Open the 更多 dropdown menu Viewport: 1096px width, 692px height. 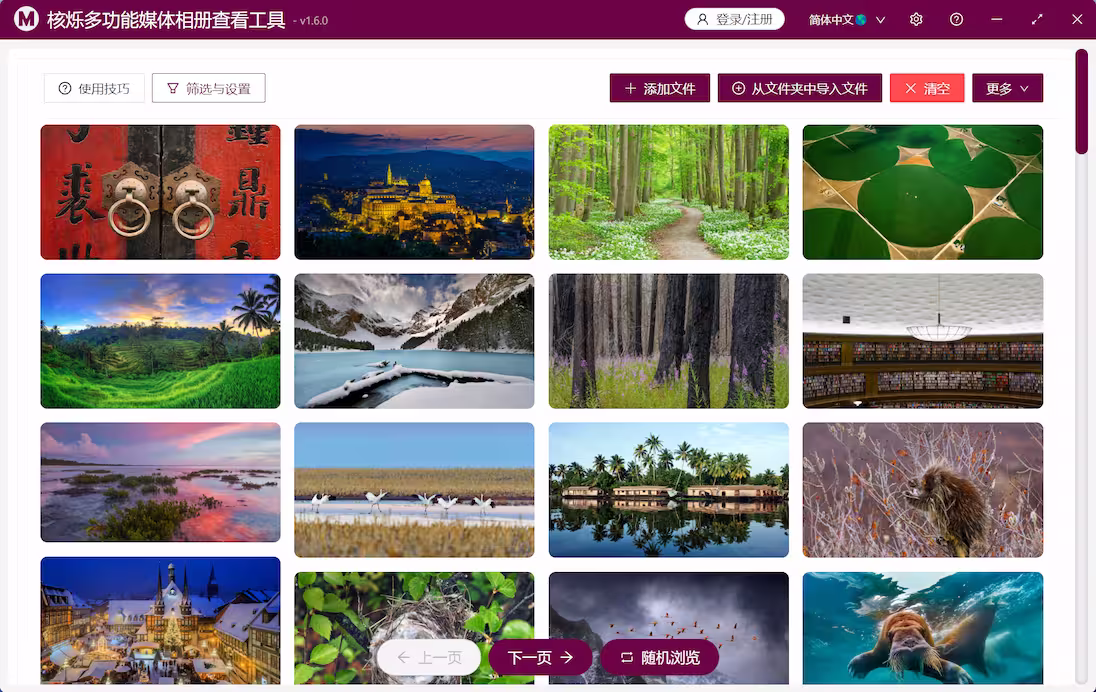click(x=1007, y=88)
